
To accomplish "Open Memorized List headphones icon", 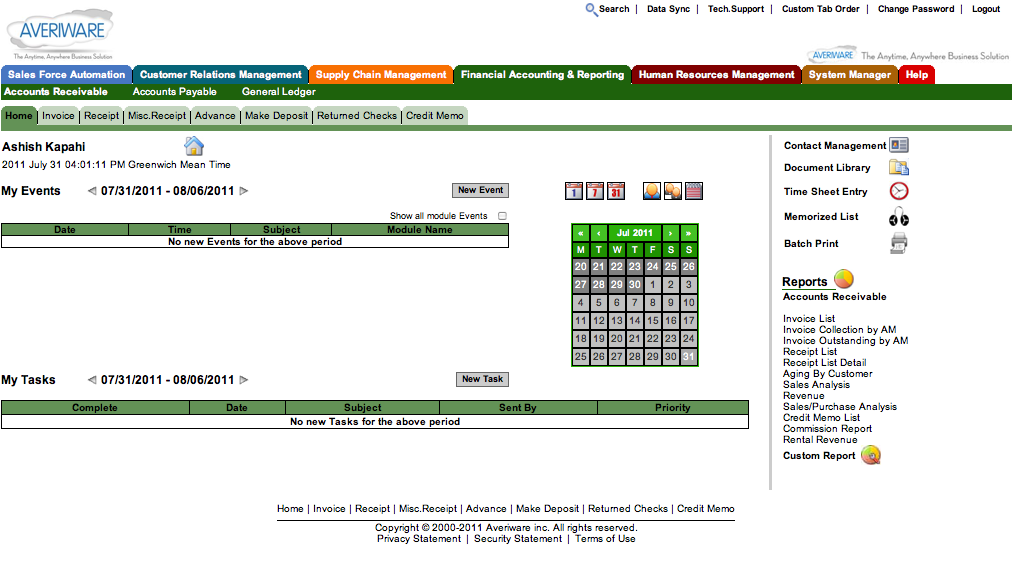I will point(899,217).
